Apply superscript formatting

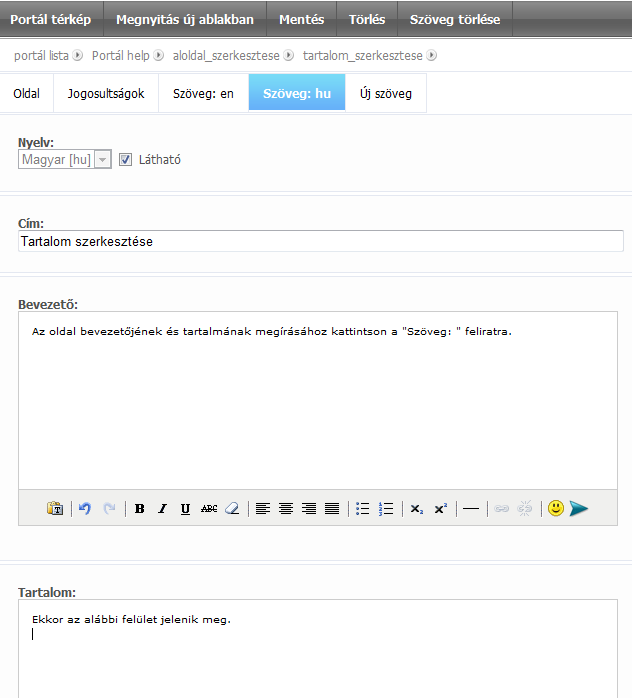(441, 508)
